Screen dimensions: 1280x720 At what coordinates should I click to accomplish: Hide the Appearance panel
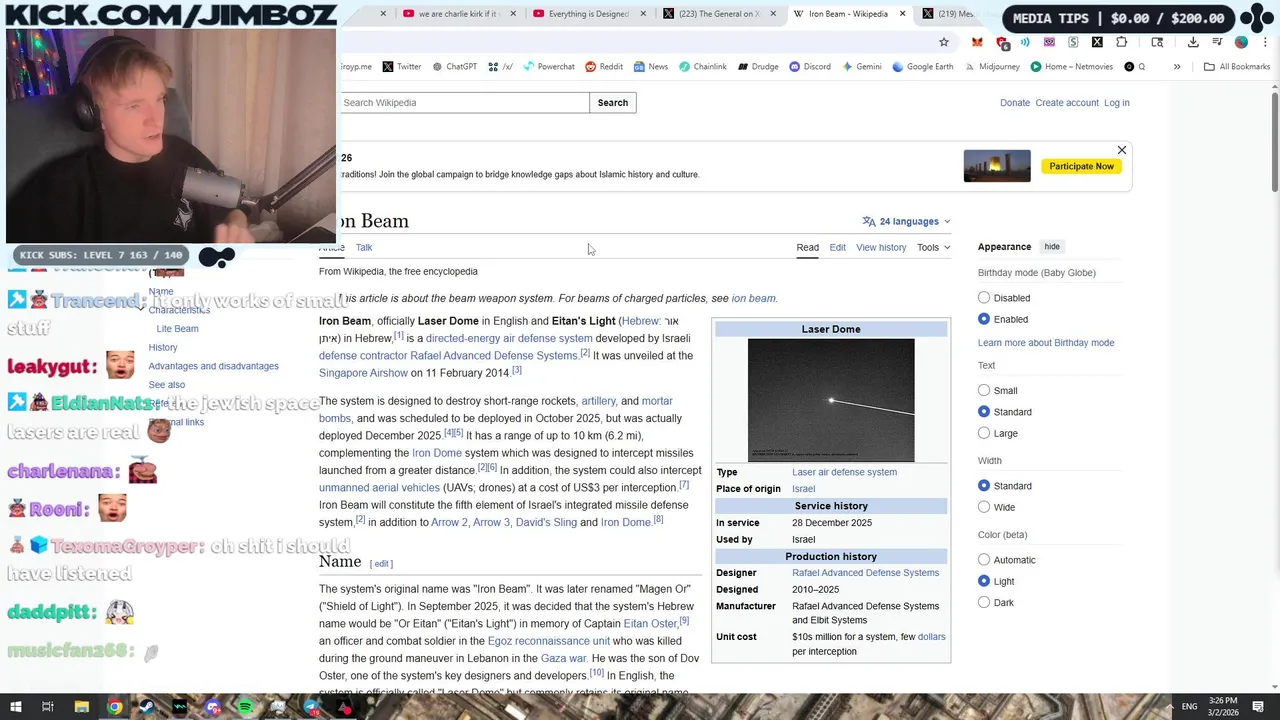(1052, 247)
